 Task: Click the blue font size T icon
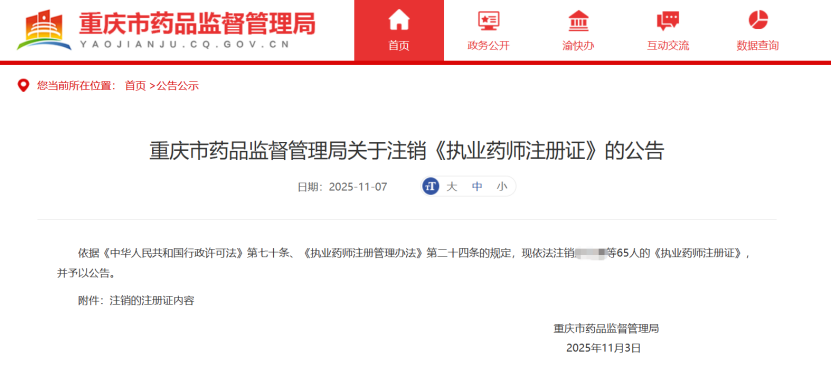431,187
